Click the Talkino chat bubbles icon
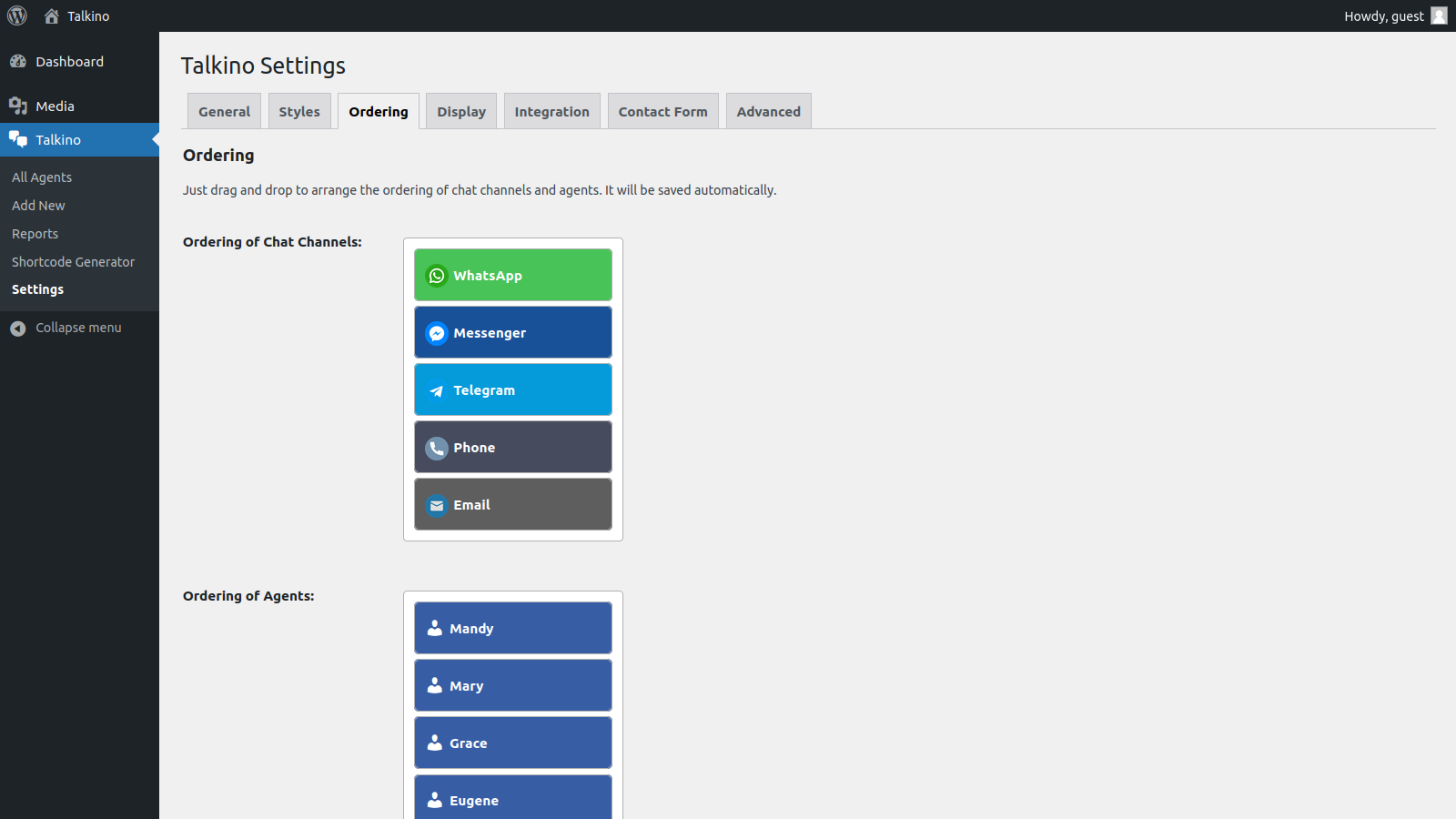This screenshot has width=1456, height=819. pos(18,139)
